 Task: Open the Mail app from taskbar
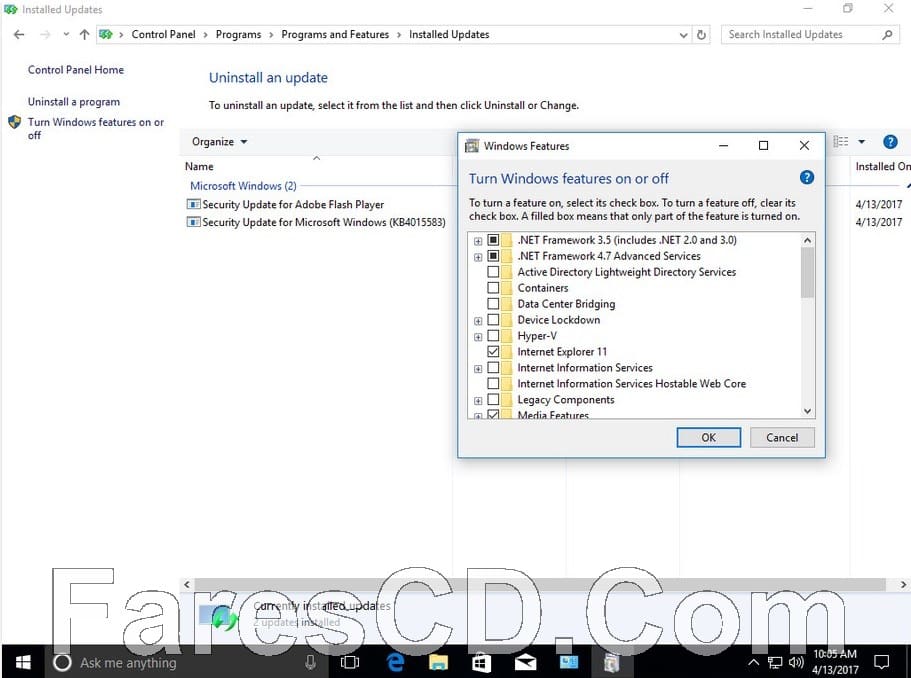pyautogui.click(x=525, y=662)
